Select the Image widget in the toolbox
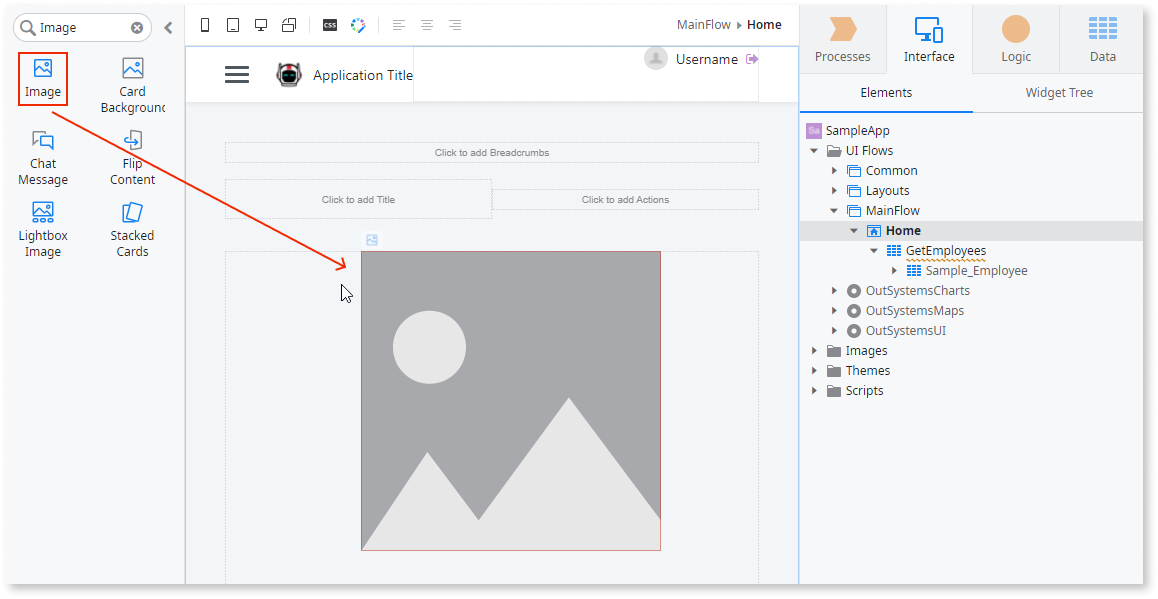The width and height of the screenshot is (1158, 599). pos(43,78)
